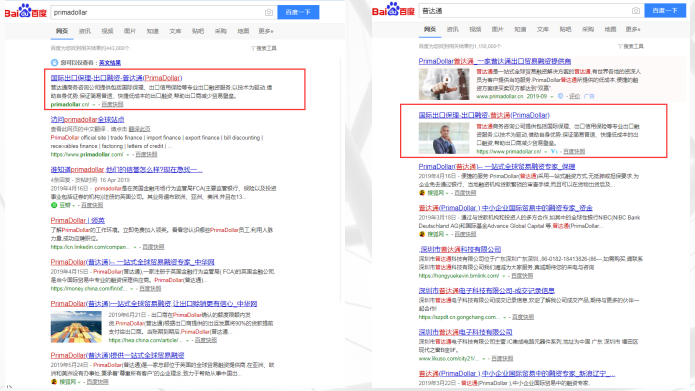Switch to 图片 tab in the left primadollar page
The height and width of the screenshot is (391, 695).
(x=130, y=31)
